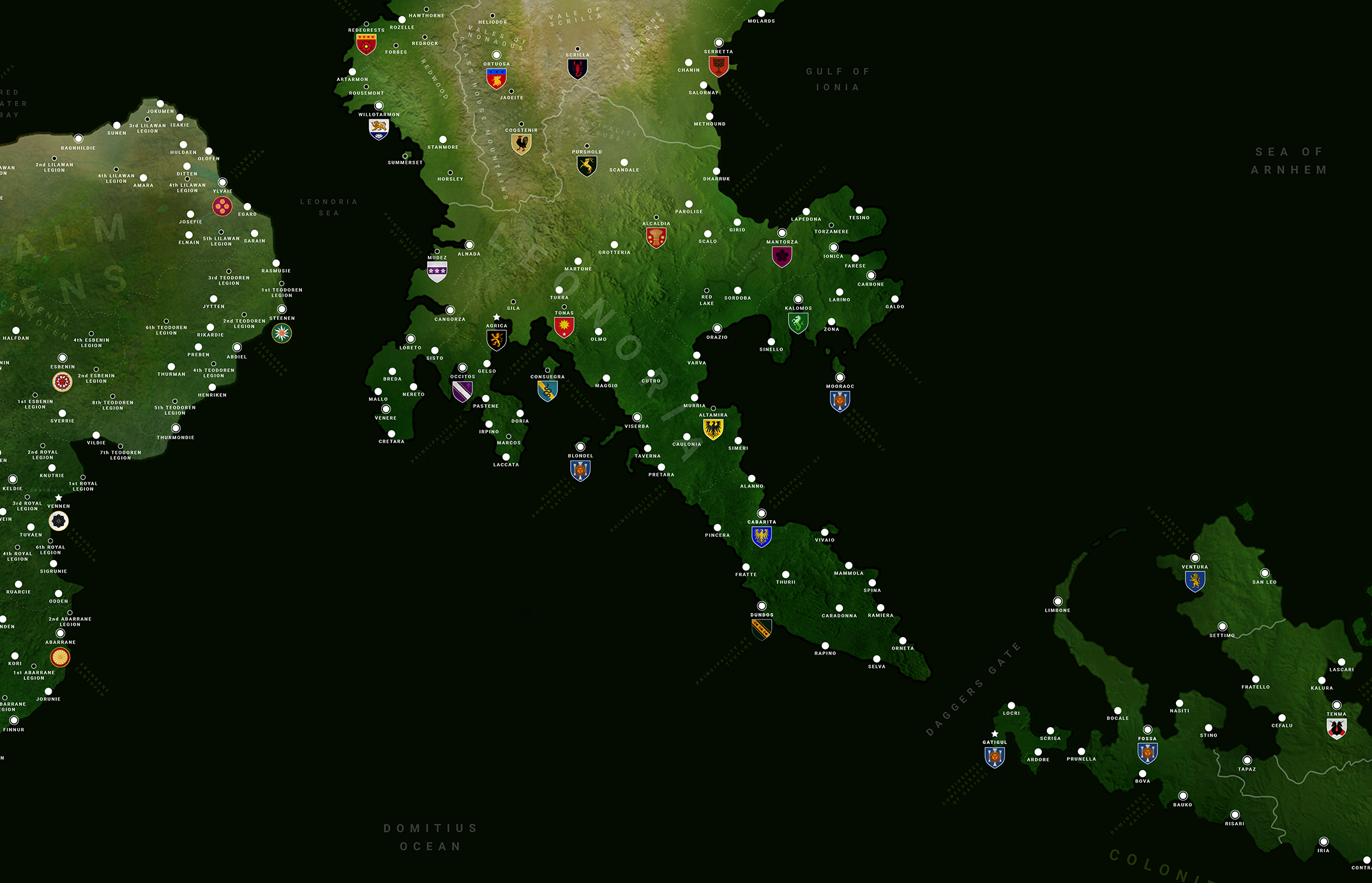Click the Tenma red-and-white crest
This screenshot has height=883, width=1372.
coord(1336,728)
